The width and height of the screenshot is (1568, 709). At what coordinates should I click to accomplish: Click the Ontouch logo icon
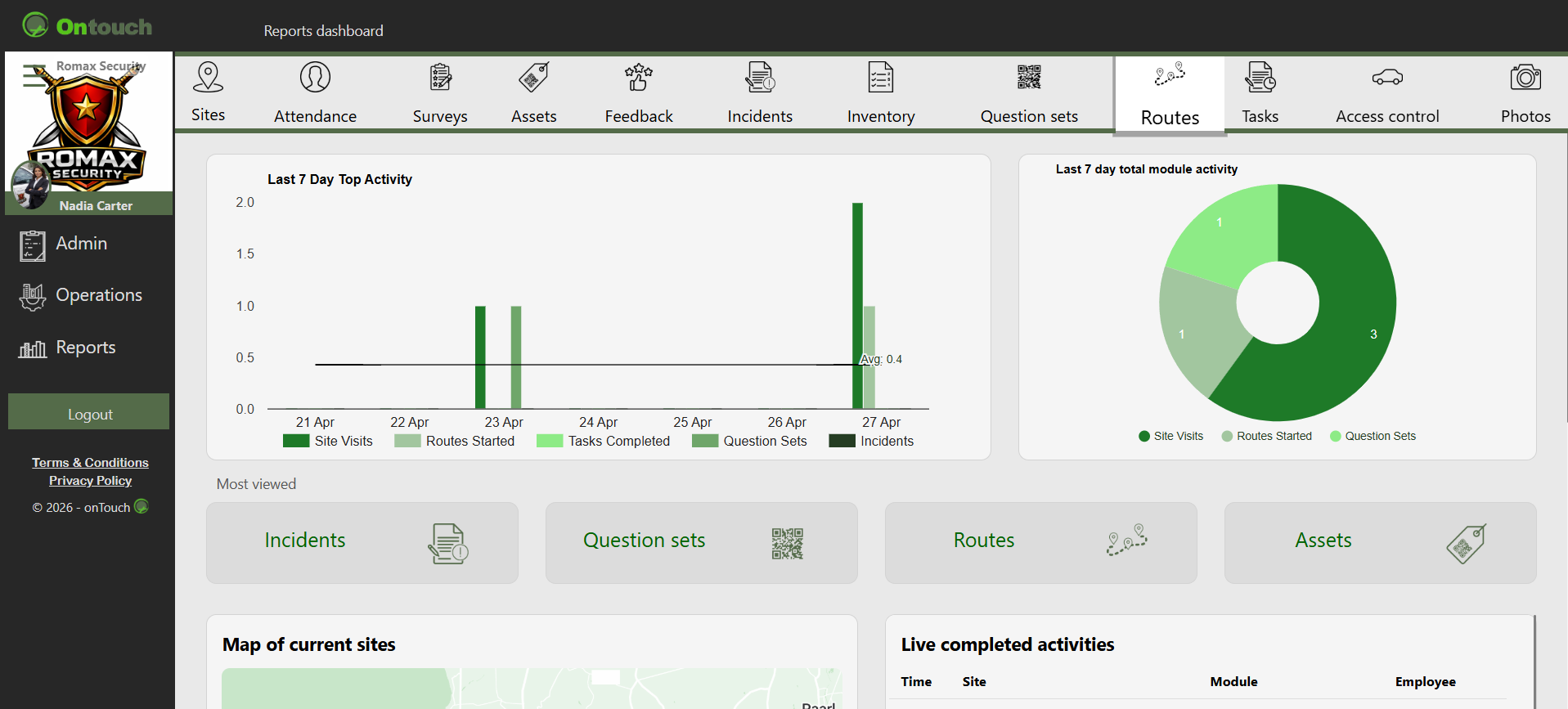click(35, 25)
